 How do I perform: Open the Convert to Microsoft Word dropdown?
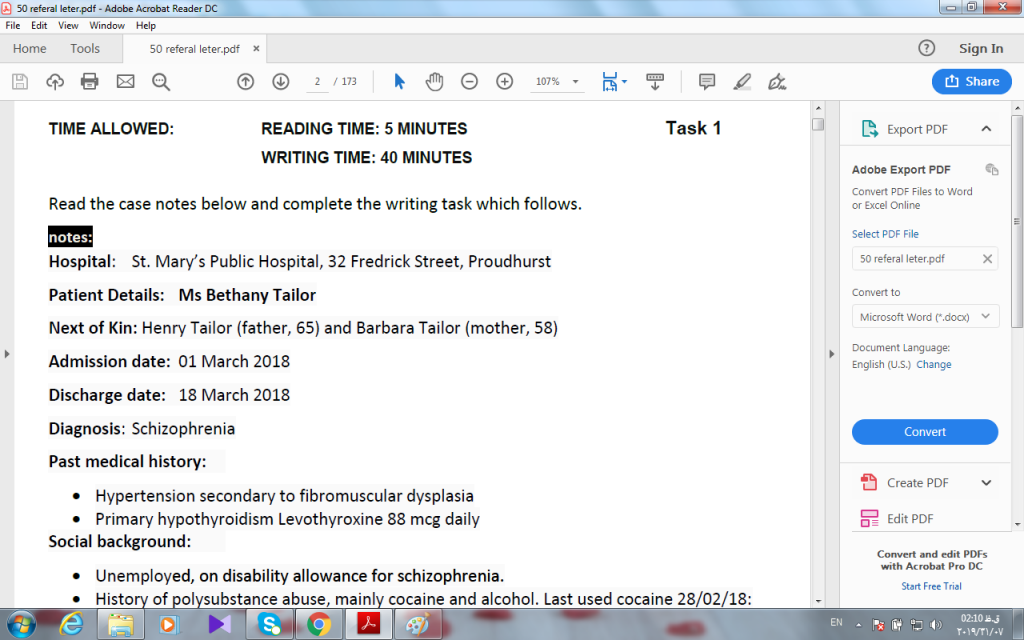point(925,317)
